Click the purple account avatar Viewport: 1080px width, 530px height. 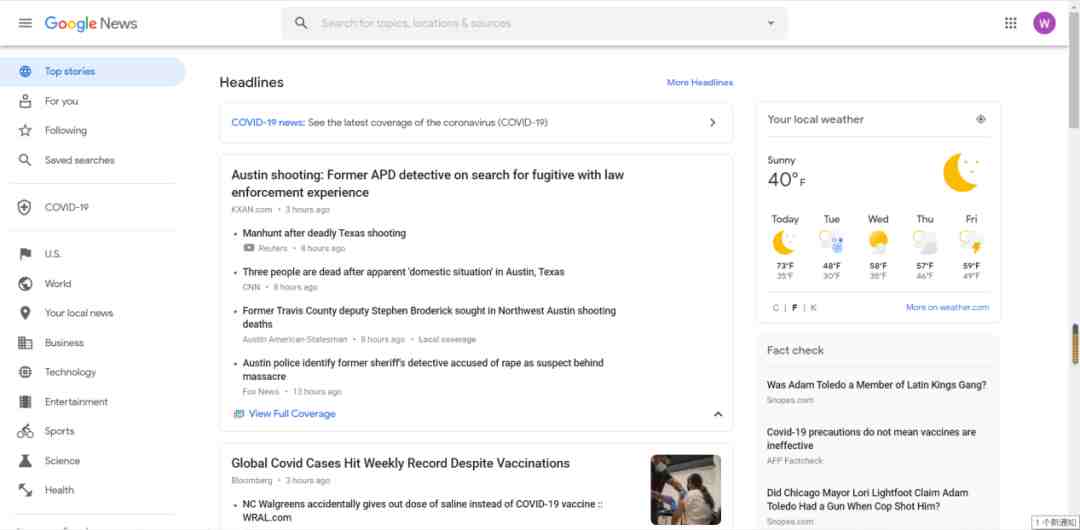tap(1044, 23)
